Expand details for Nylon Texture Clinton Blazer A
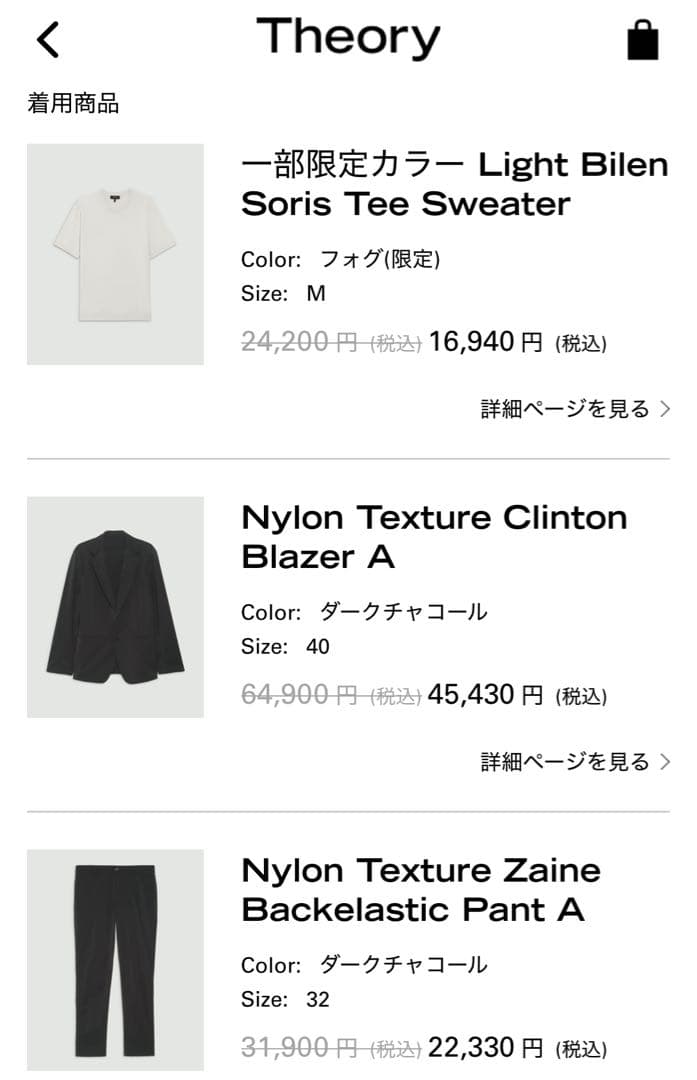This screenshot has height=1080, width=697. [x=570, y=760]
